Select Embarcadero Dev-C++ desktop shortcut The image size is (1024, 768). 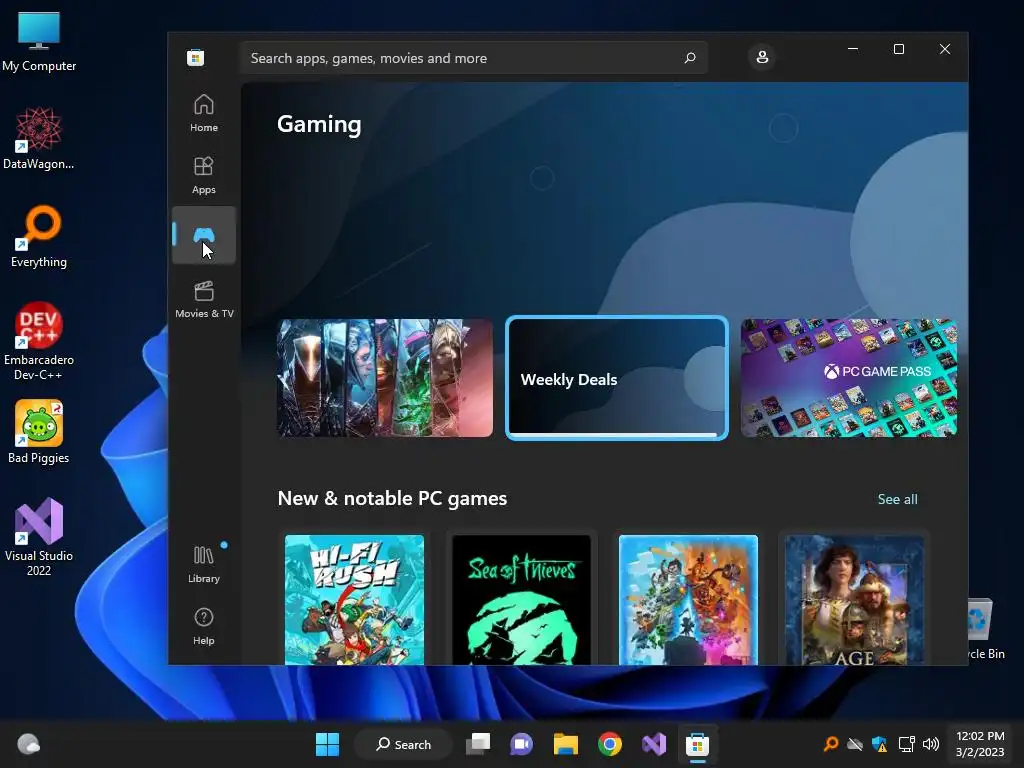[x=39, y=341]
